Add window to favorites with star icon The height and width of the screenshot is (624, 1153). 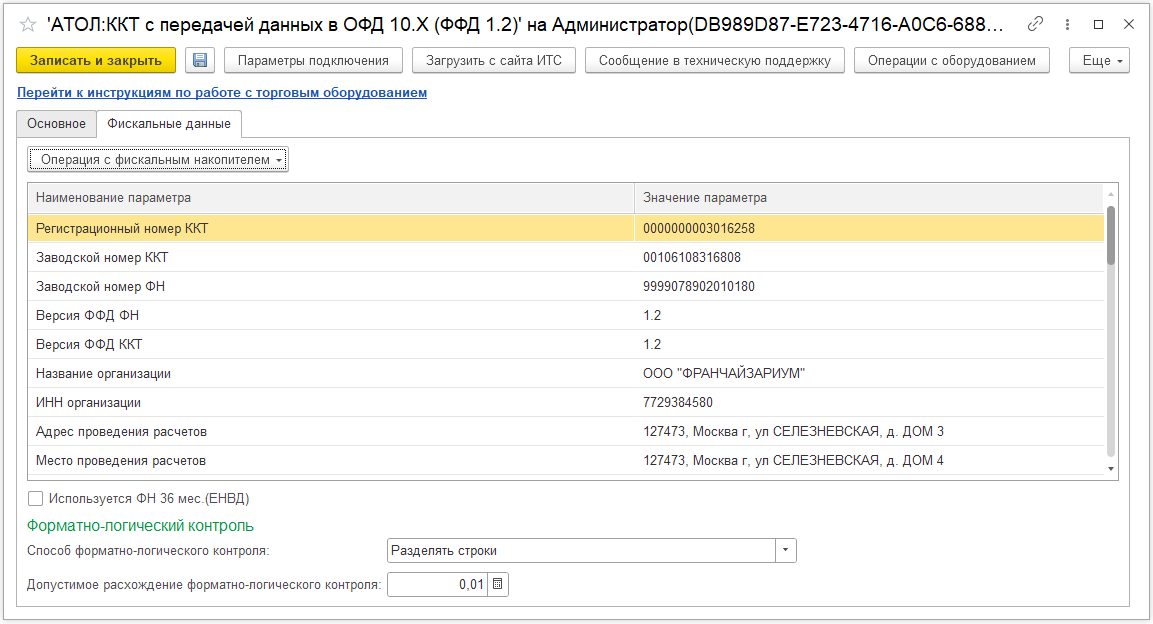coord(27,24)
